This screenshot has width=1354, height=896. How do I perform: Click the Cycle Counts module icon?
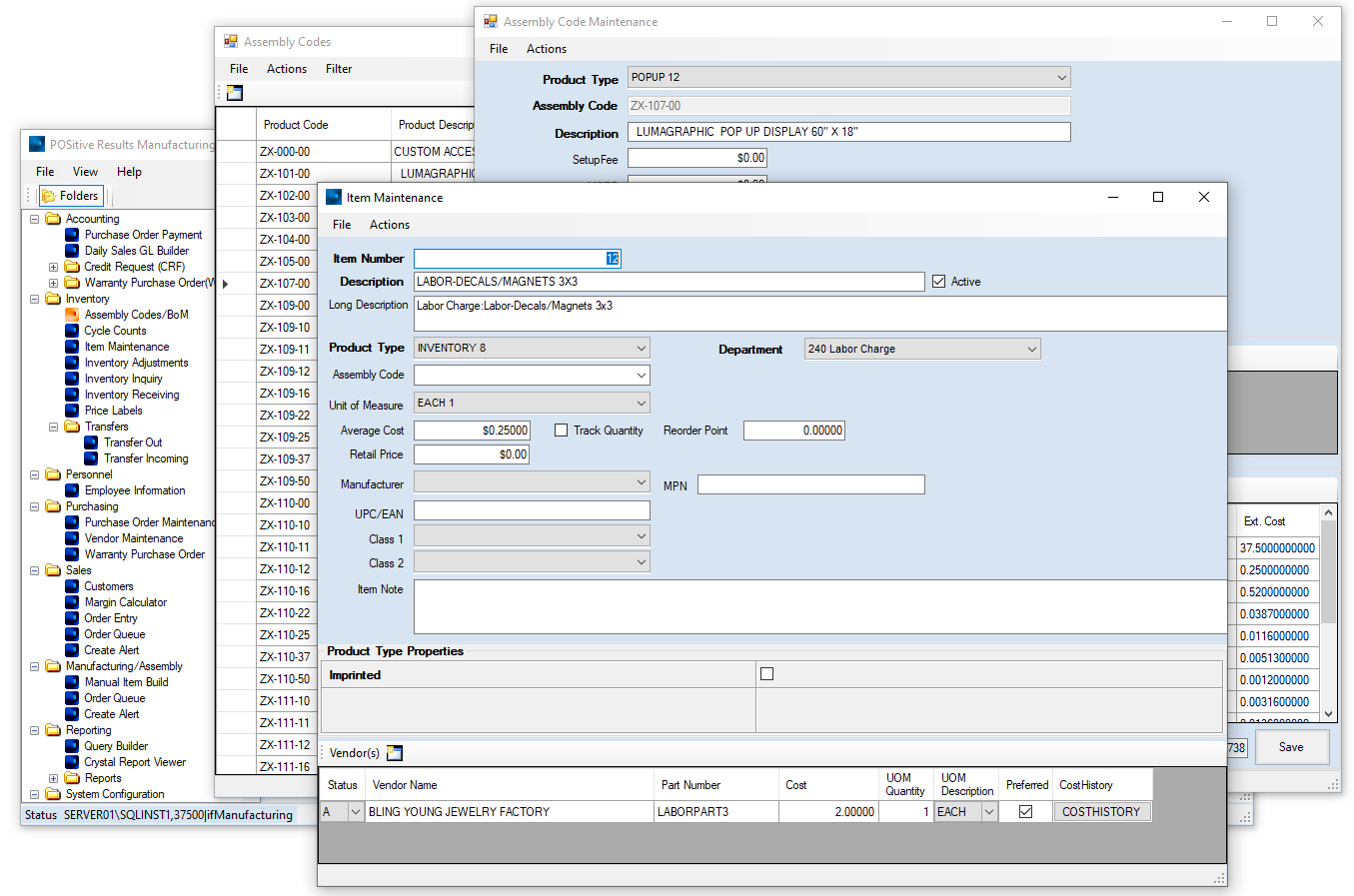72,331
